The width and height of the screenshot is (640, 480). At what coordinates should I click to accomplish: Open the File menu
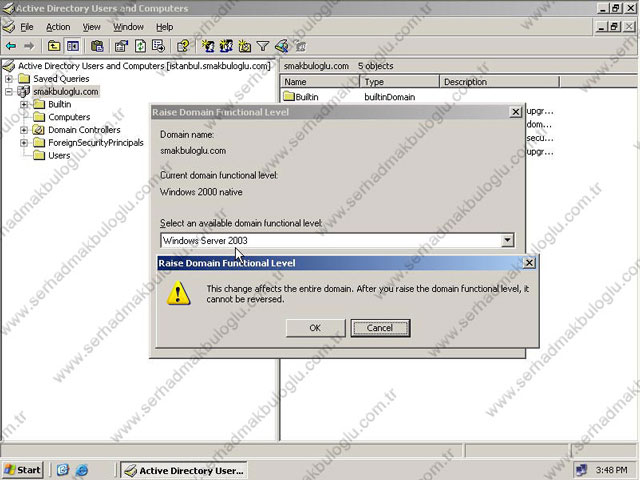pos(27,27)
